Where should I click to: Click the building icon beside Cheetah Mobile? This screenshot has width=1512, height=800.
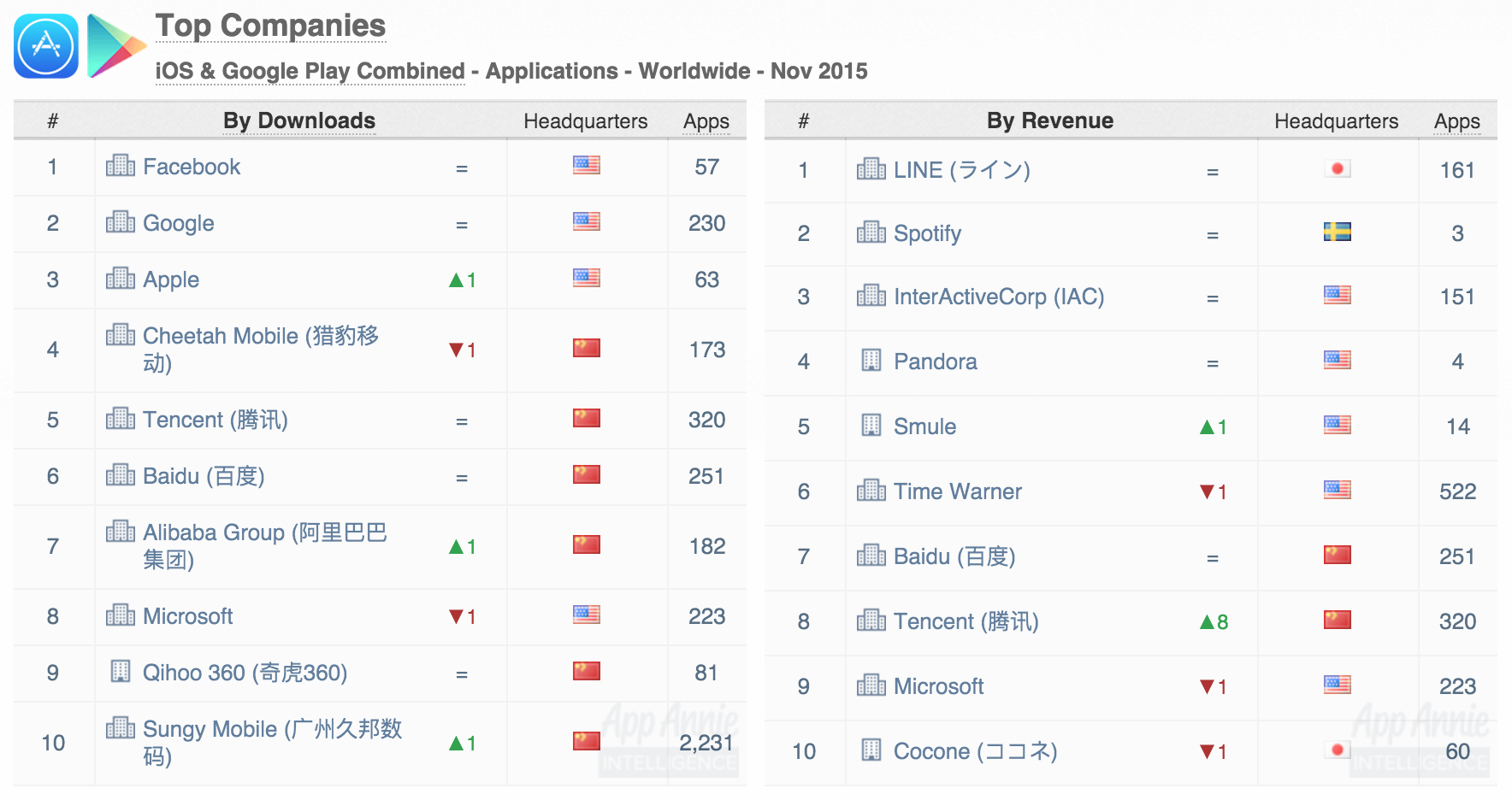tap(121, 334)
